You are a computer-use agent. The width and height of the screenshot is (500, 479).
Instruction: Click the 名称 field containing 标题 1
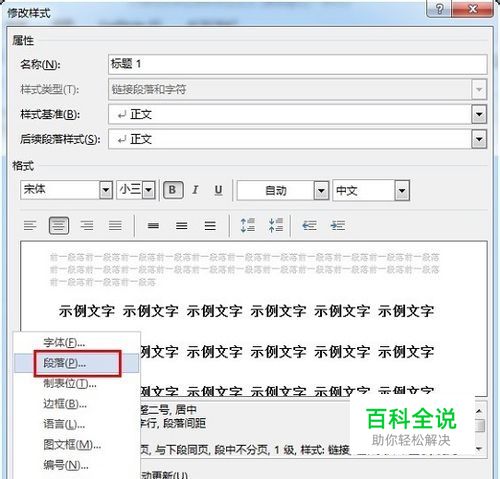[298, 64]
